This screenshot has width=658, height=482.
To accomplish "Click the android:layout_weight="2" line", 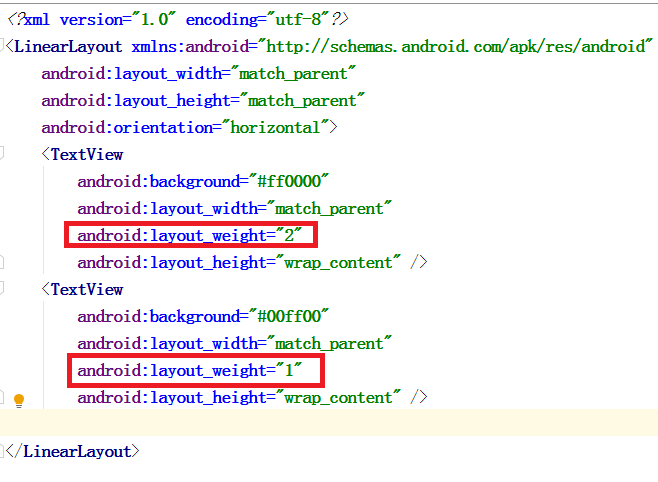I will (x=190, y=235).
